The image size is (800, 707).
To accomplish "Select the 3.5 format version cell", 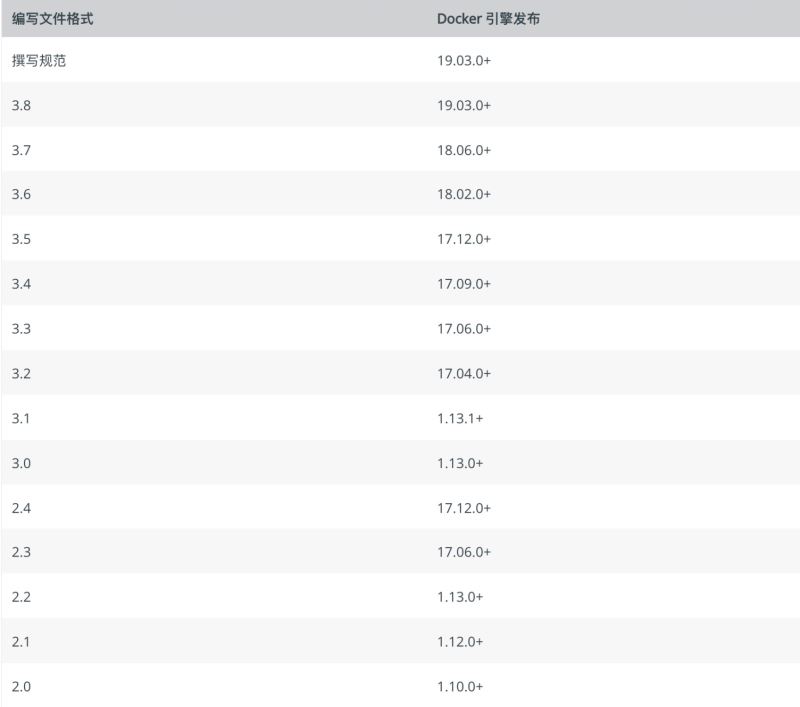I will 21,239.
